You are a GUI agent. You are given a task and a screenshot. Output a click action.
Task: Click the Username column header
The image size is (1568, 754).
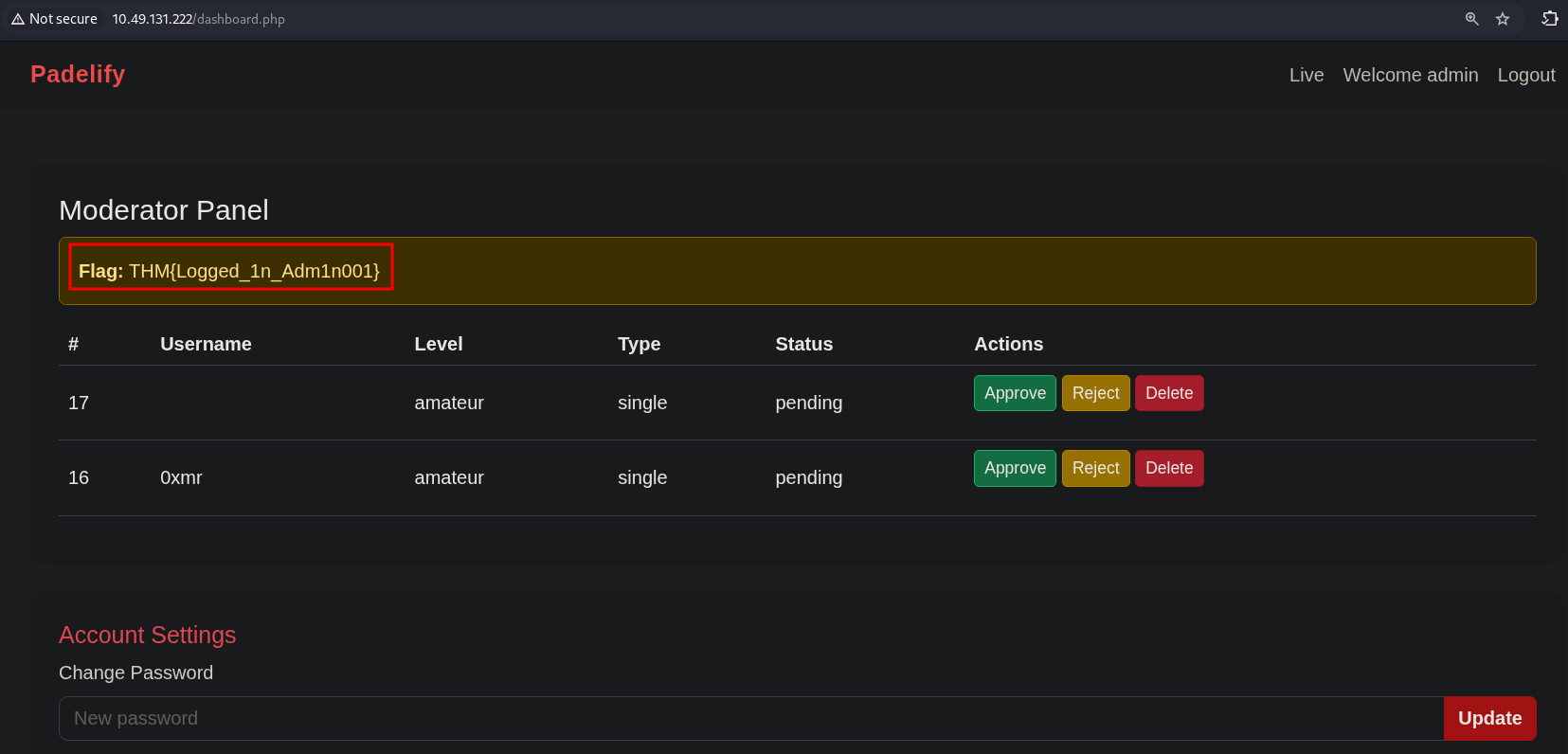tap(206, 344)
